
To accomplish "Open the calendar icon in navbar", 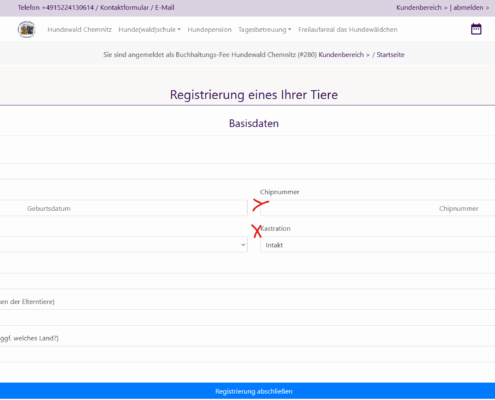I will (476, 29).
